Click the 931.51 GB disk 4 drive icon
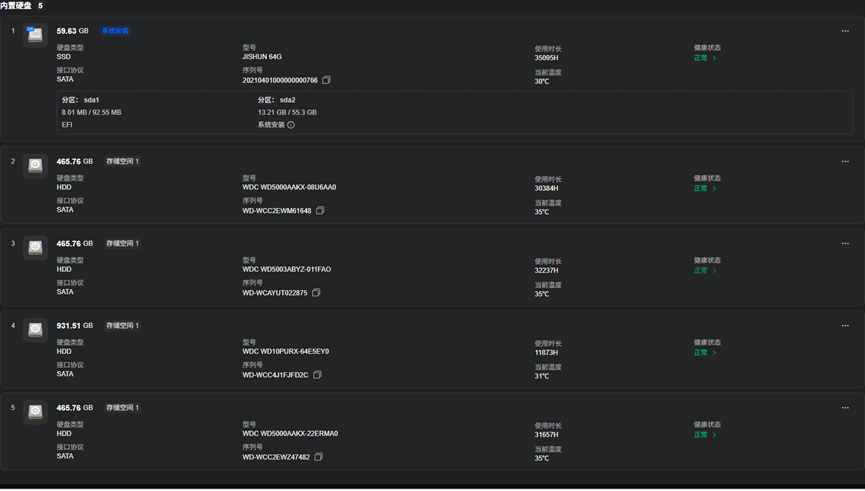The width and height of the screenshot is (865, 491). pos(35,330)
